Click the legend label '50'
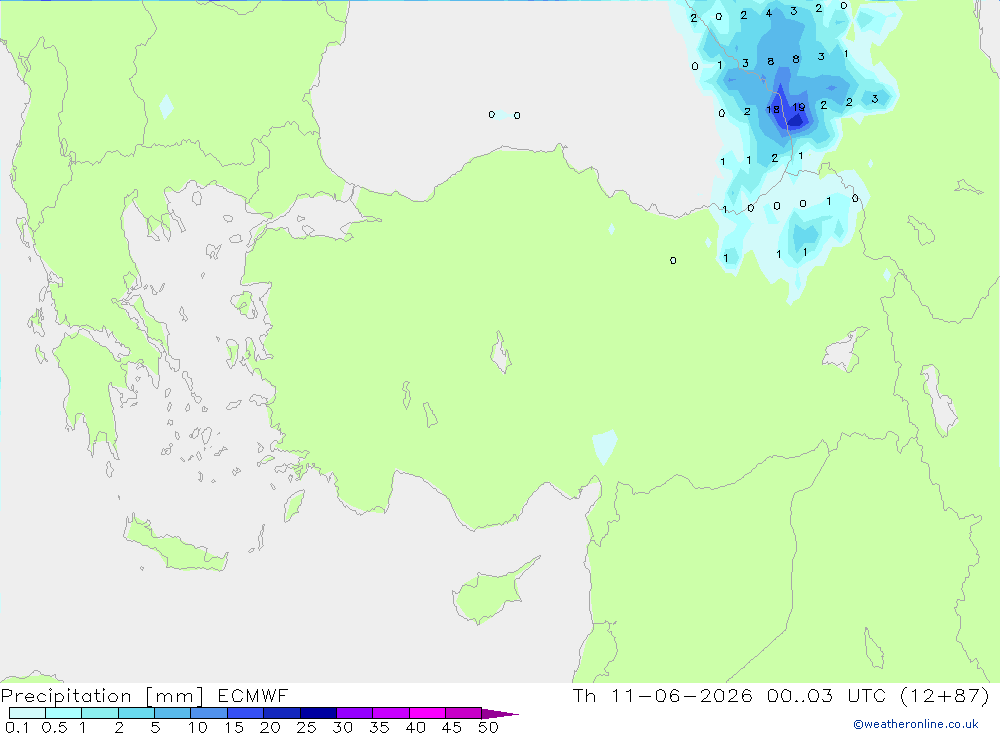Screen dimensions: 1000x733 coord(488,727)
